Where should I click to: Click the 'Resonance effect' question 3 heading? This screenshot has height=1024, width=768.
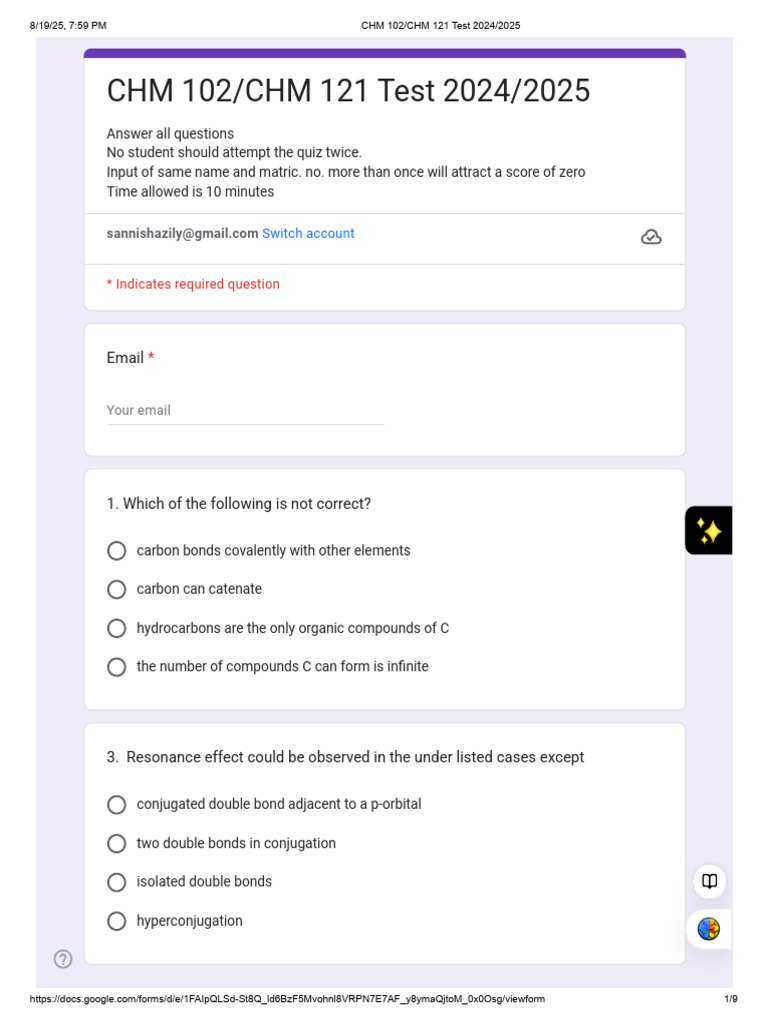point(345,757)
